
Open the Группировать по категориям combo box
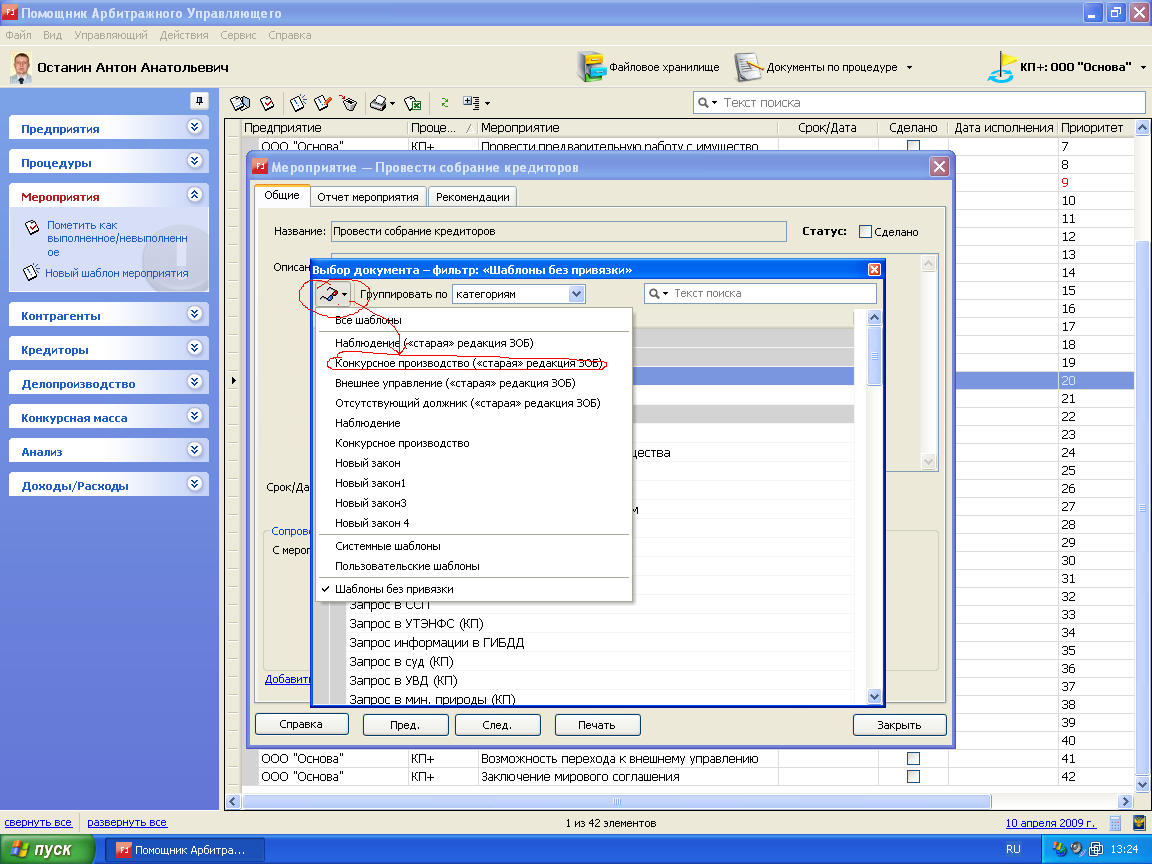[x=519, y=294]
